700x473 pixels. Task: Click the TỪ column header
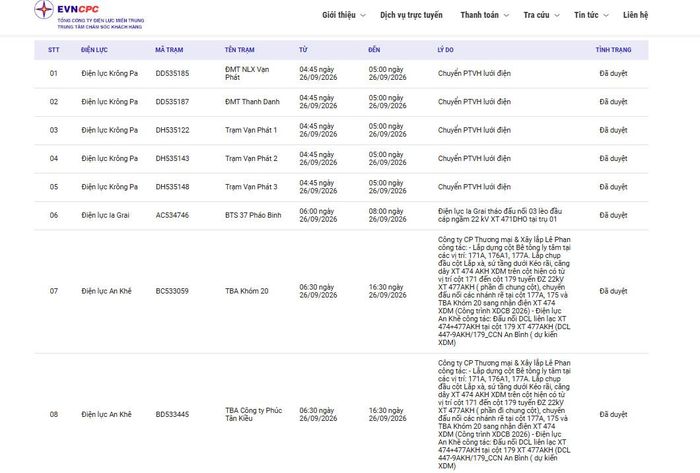pyautogui.click(x=303, y=50)
